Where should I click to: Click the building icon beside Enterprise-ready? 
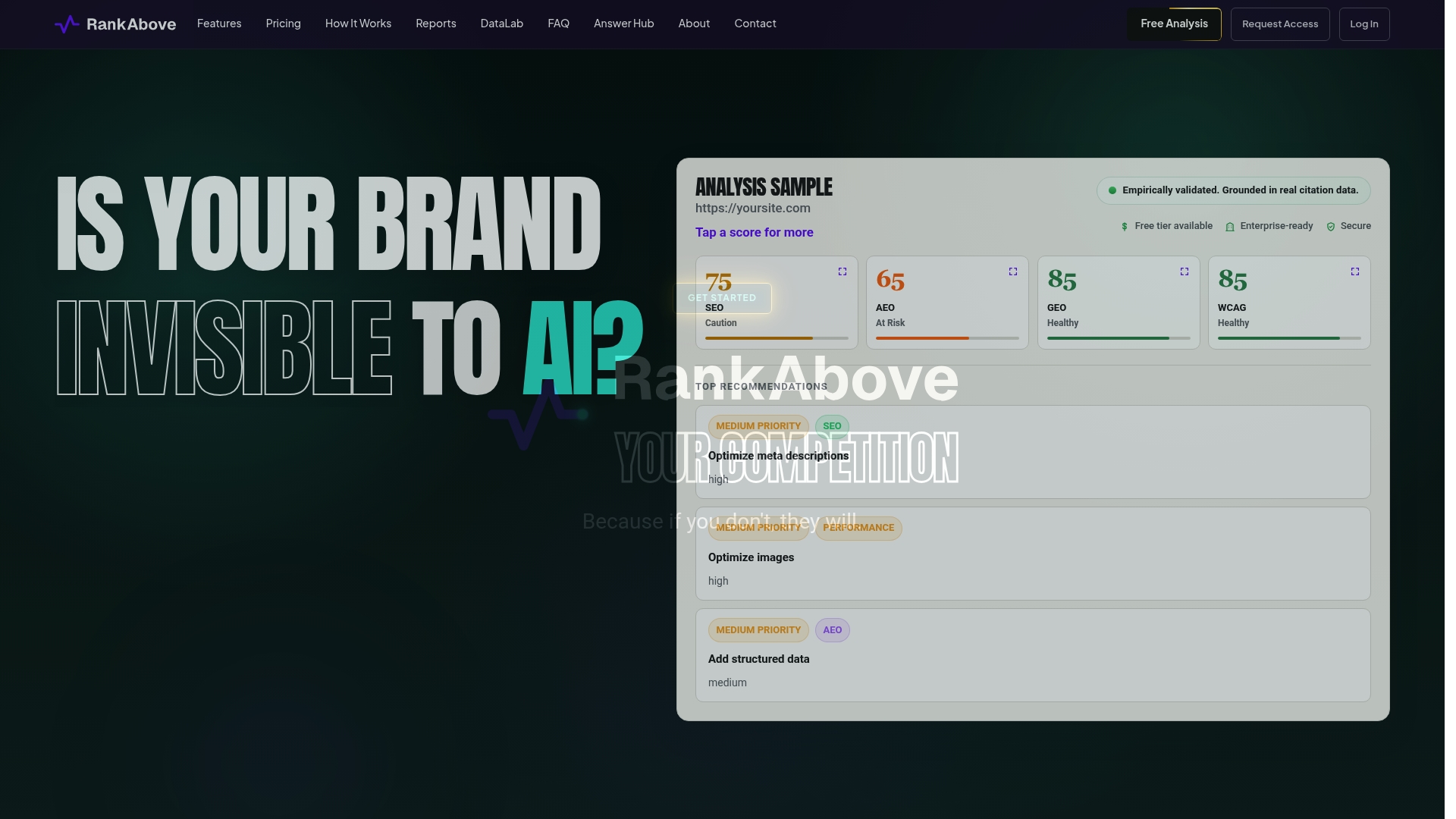(x=1230, y=227)
